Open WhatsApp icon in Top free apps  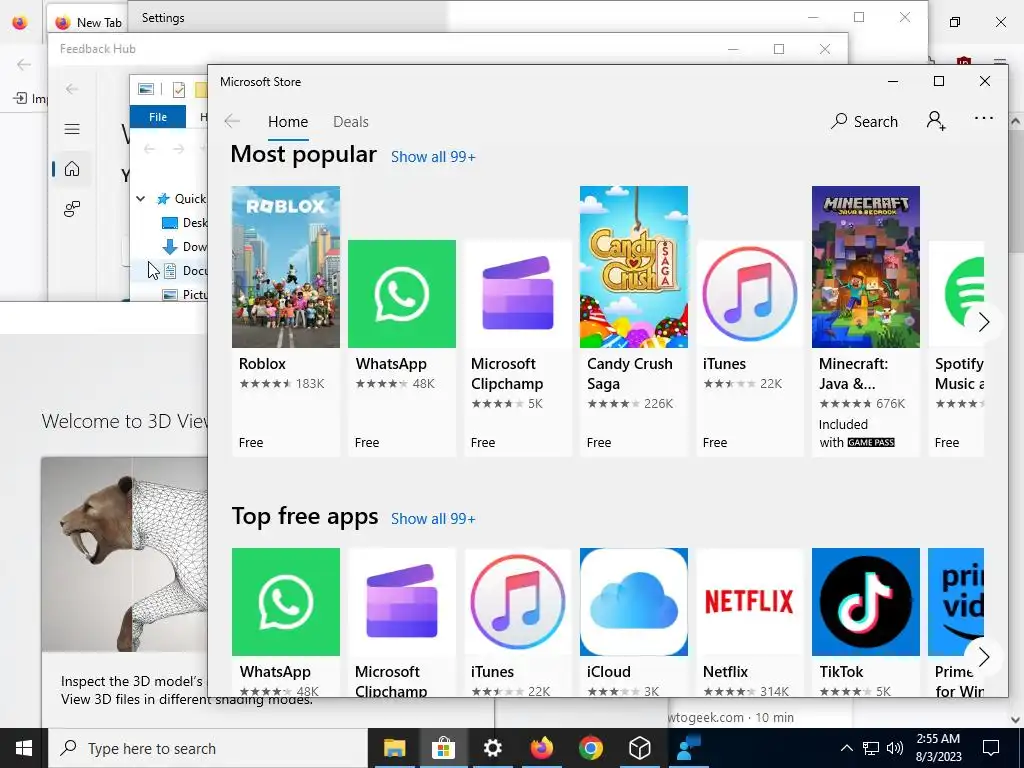tap(285, 601)
